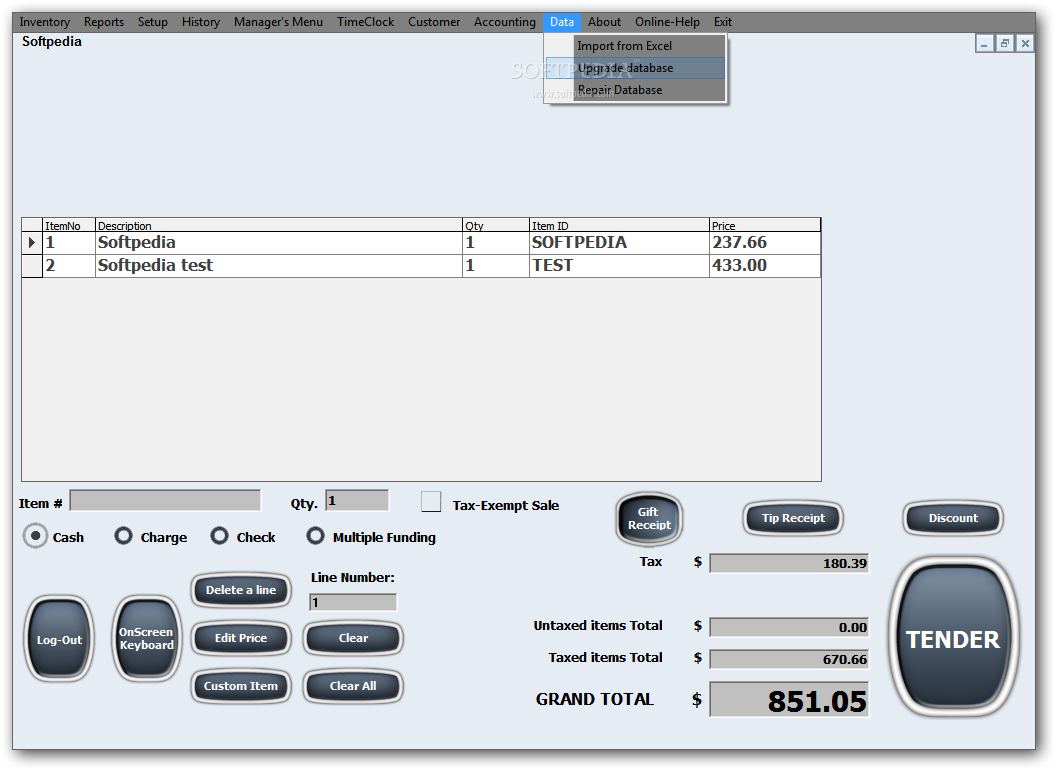Select the 'Softpedia test' description cell
Viewport: 1056px width, 770px height.
coord(279,265)
